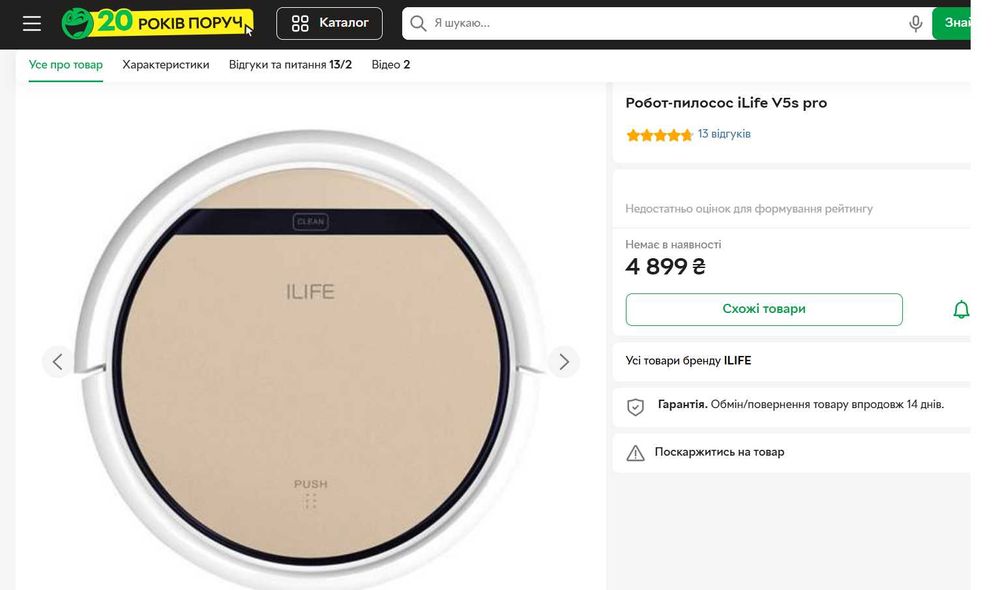
Task: Click the magnifier search icon
Action: 418,23
